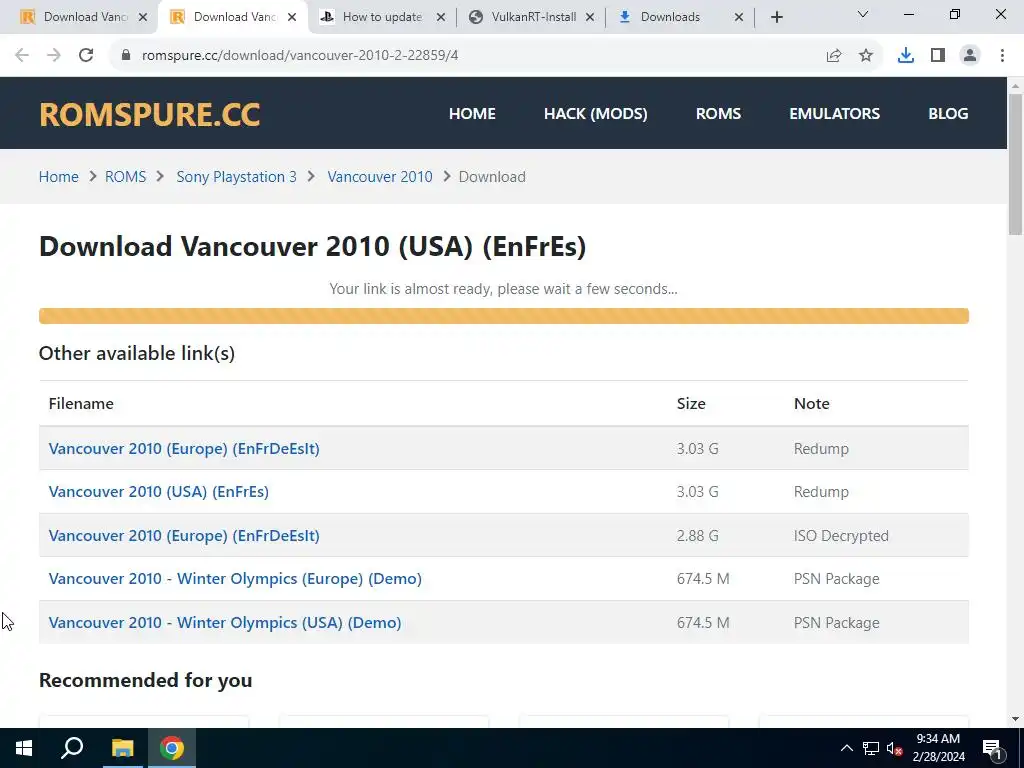Toggle Chrome side panel icon

click(x=938, y=56)
